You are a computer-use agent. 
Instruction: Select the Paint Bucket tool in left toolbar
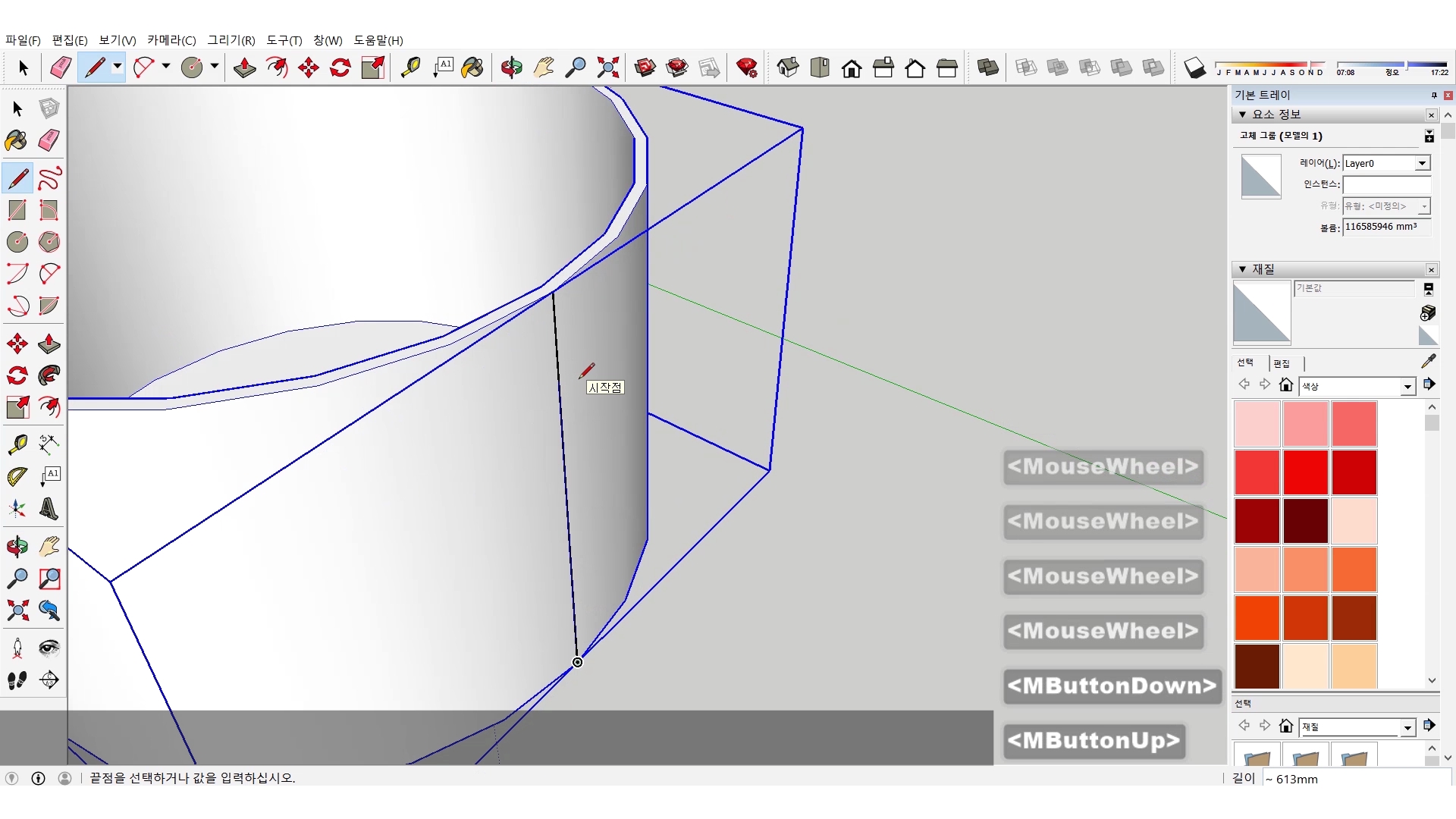[x=17, y=140]
